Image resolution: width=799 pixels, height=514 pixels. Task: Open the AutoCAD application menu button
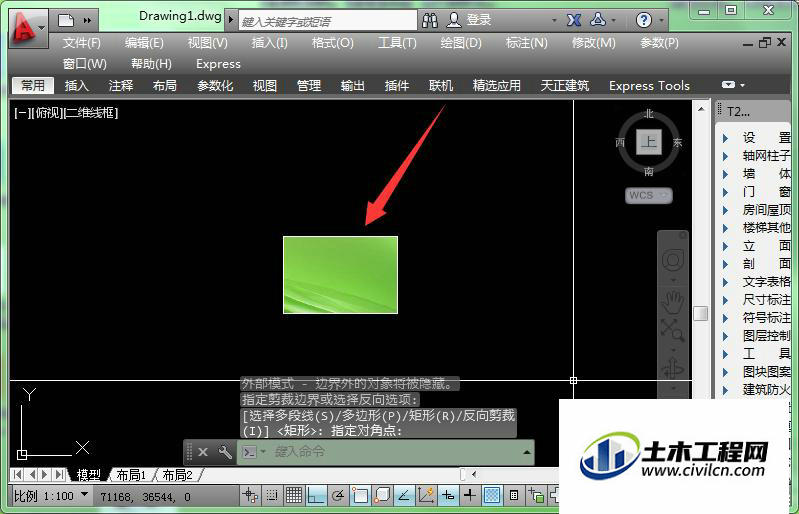click(28, 27)
